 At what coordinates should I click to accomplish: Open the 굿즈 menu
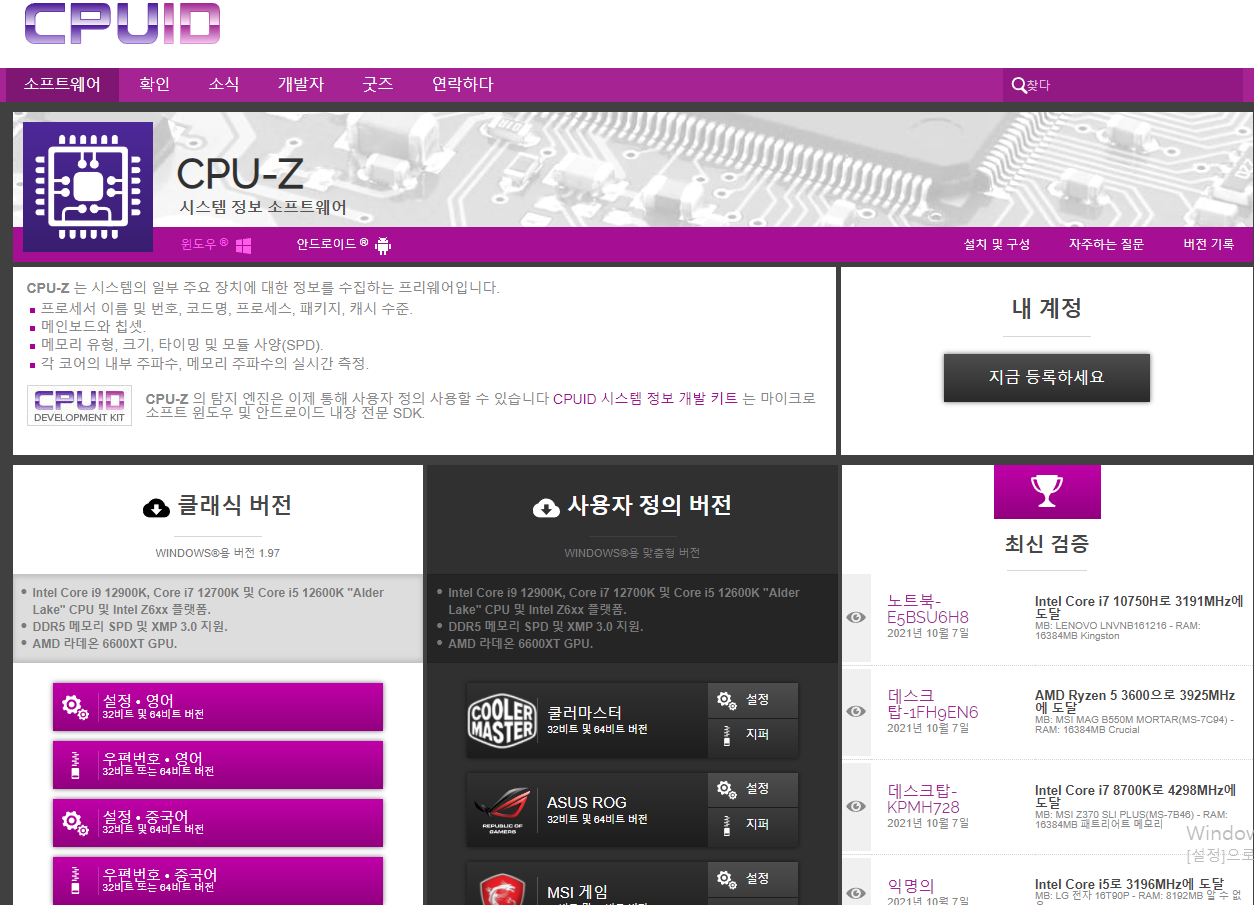point(377,85)
